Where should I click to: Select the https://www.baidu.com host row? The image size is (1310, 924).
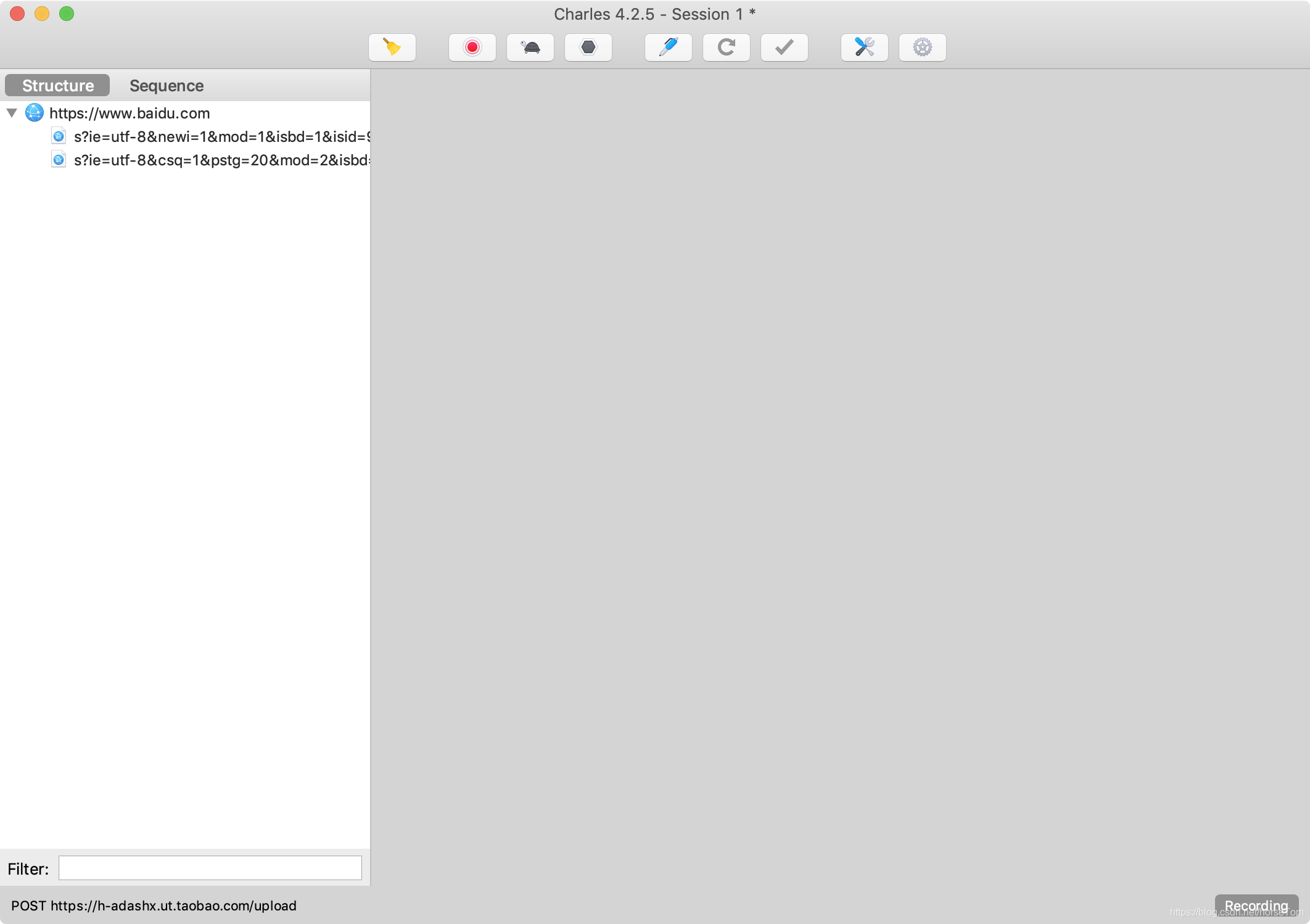185,113
